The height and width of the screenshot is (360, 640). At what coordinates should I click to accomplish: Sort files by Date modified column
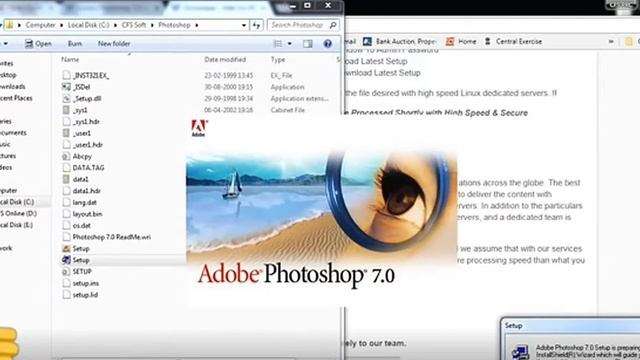pyautogui.click(x=225, y=60)
